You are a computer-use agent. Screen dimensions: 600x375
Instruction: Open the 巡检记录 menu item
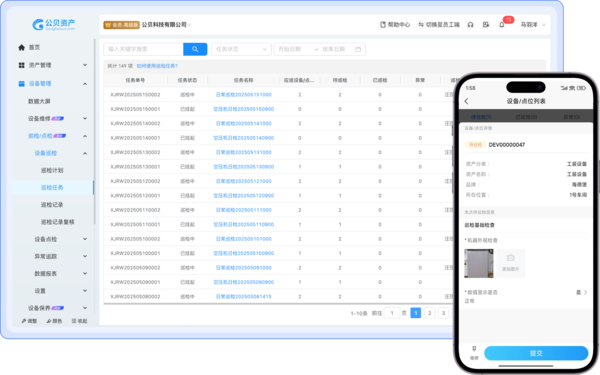point(52,205)
